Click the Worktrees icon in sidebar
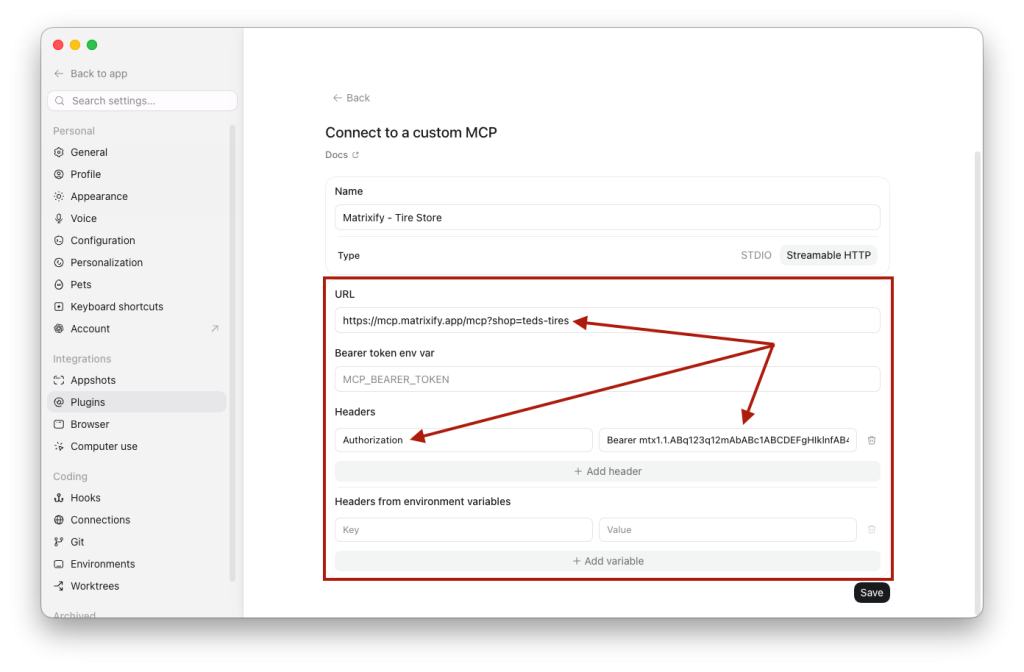1024x672 pixels. tap(59, 586)
